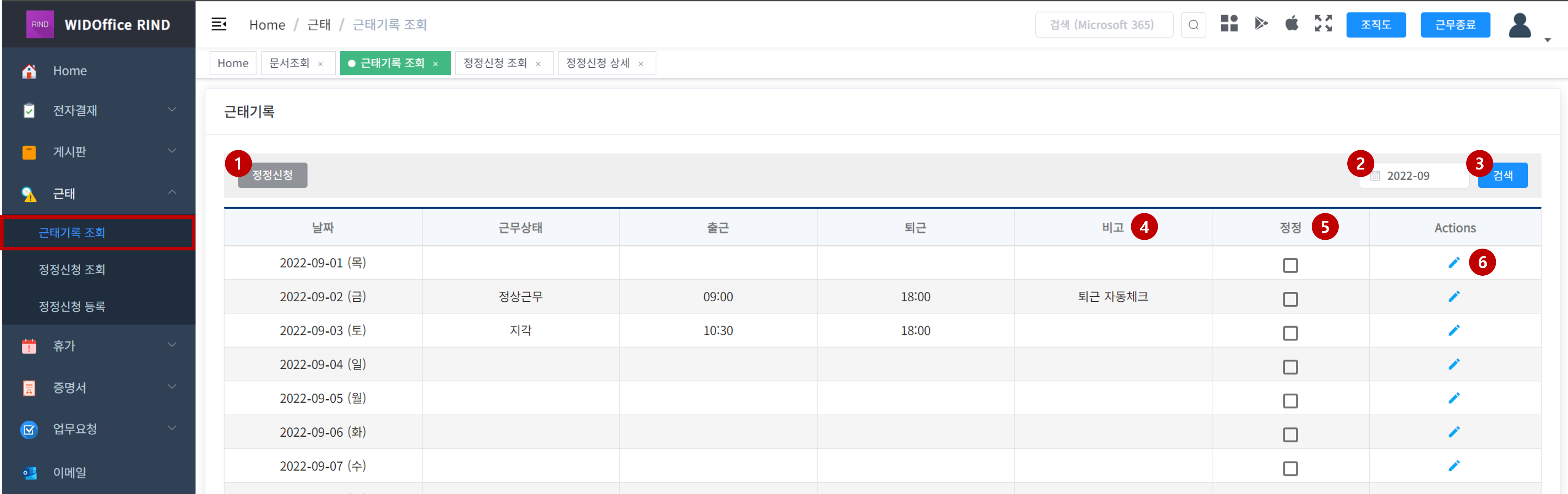Check the 정정 box for 2022-09-01
Screen dimensions: 1568x494
1290,266
